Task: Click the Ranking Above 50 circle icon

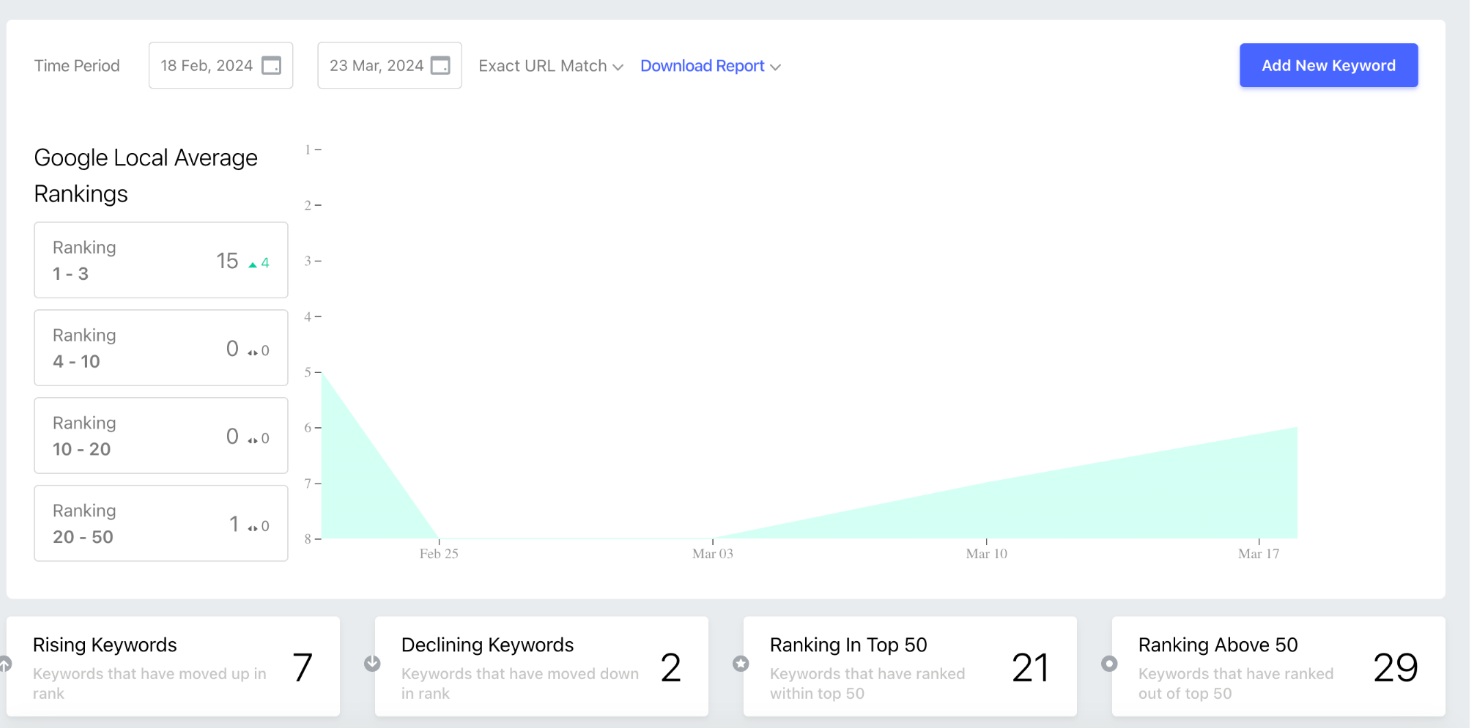Action: click(x=1109, y=663)
